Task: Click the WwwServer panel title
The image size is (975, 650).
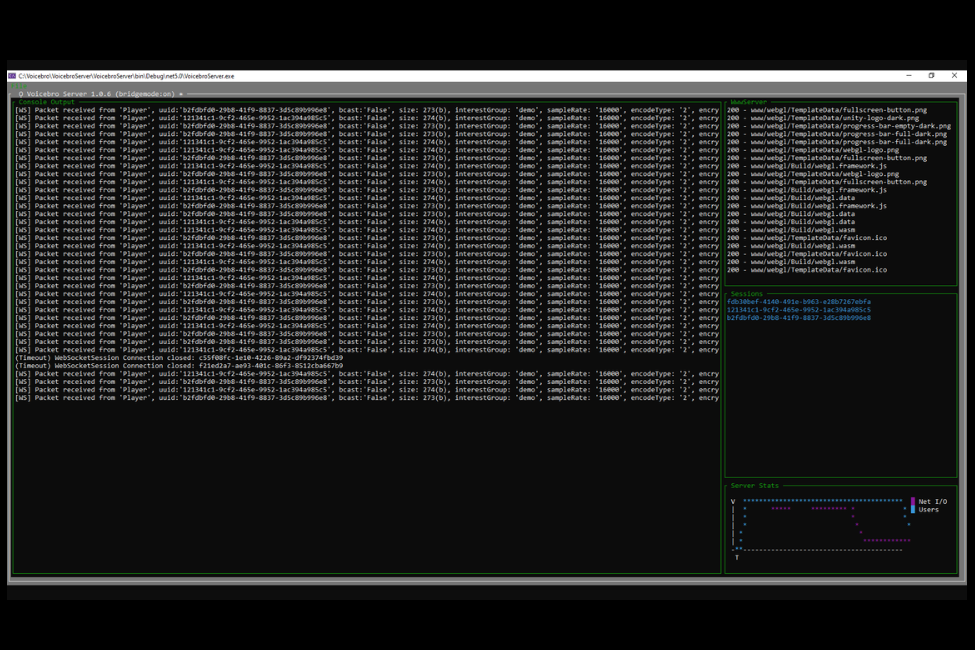Action: click(x=749, y=102)
